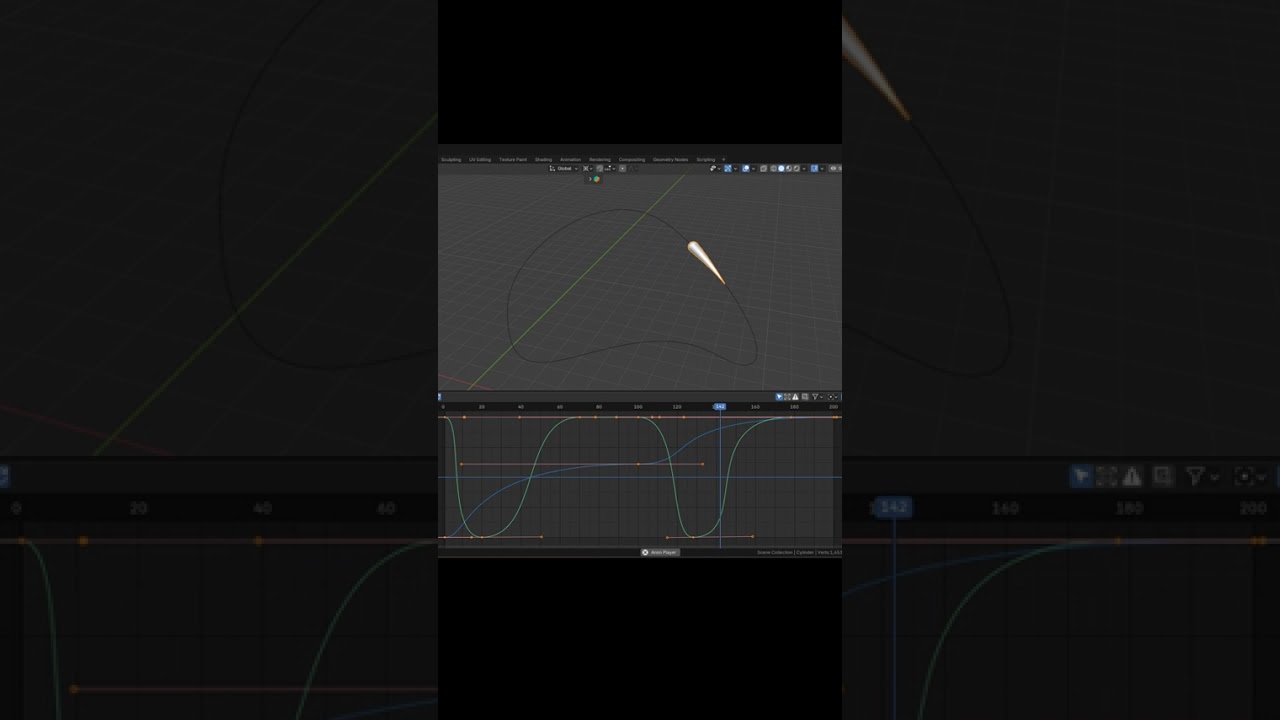Expand the gizmo options dropdown arrow
Screen dimensions: 1280x720
(x=736, y=168)
